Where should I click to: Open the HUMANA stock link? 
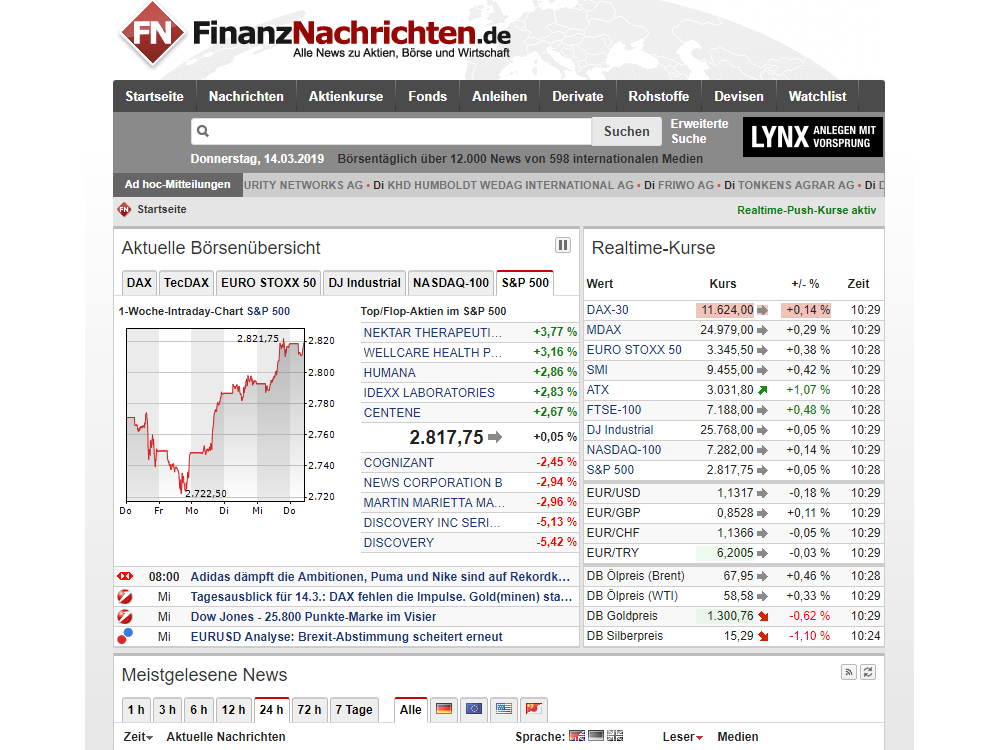point(390,372)
